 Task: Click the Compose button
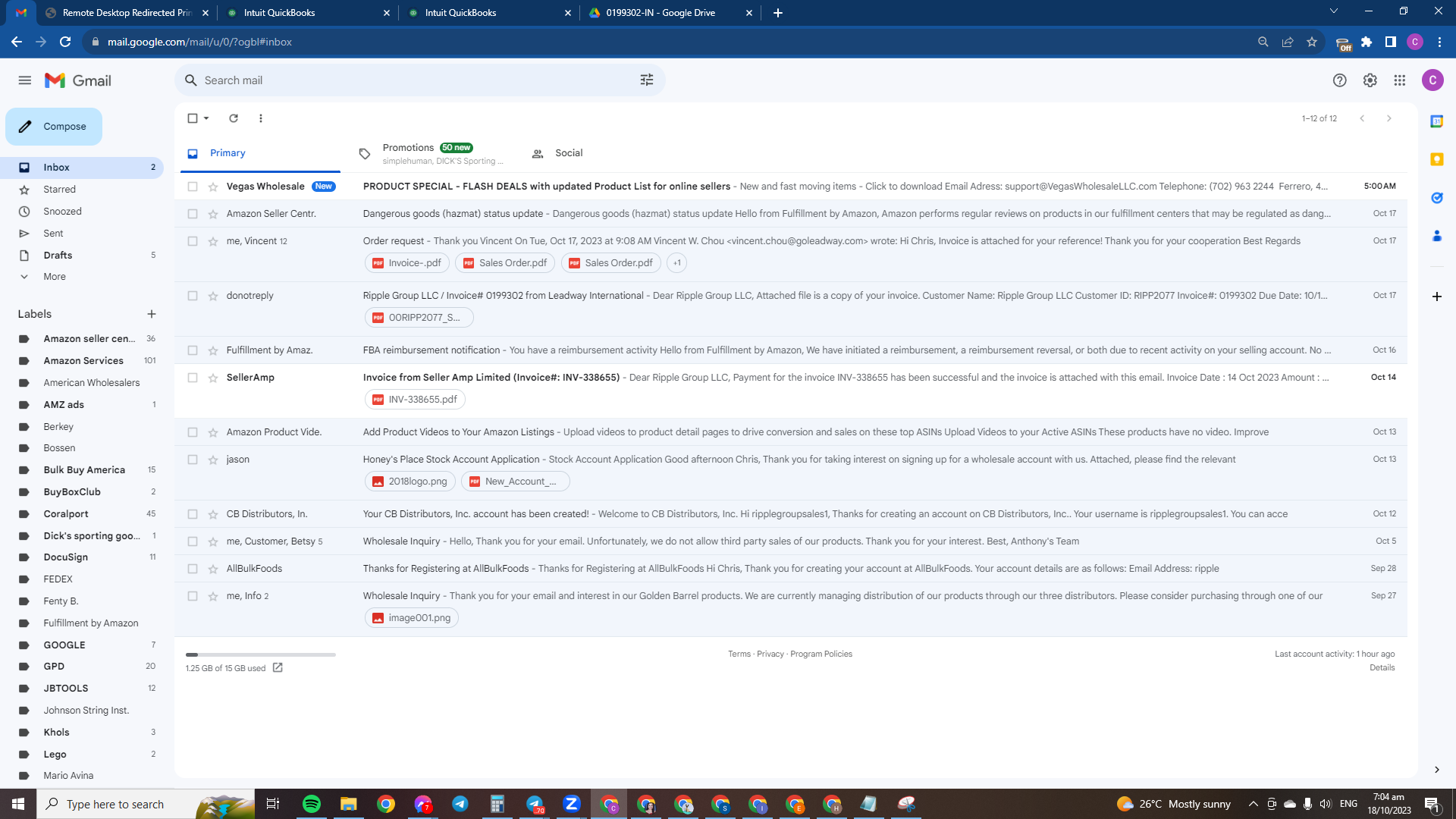click(x=54, y=127)
